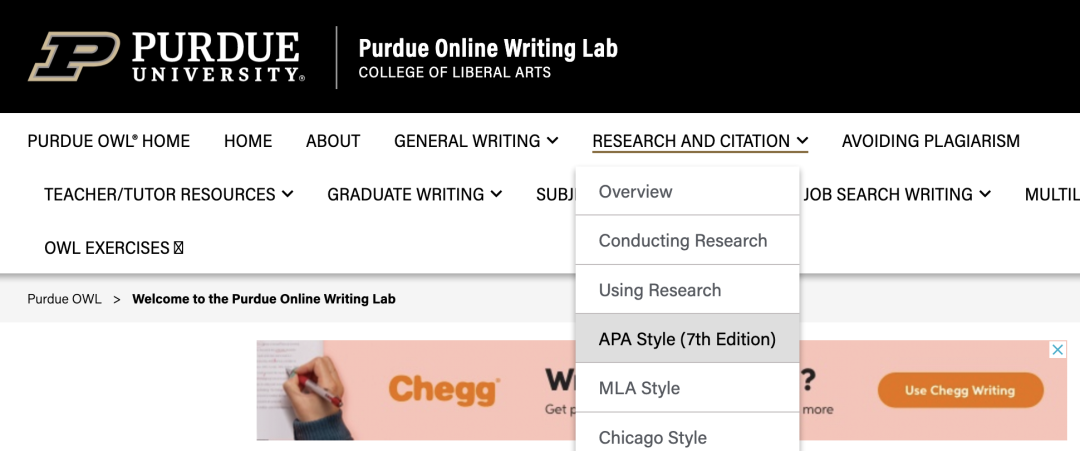
Task: Collapse the Research and Citation dropdown
Action: (x=700, y=141)
